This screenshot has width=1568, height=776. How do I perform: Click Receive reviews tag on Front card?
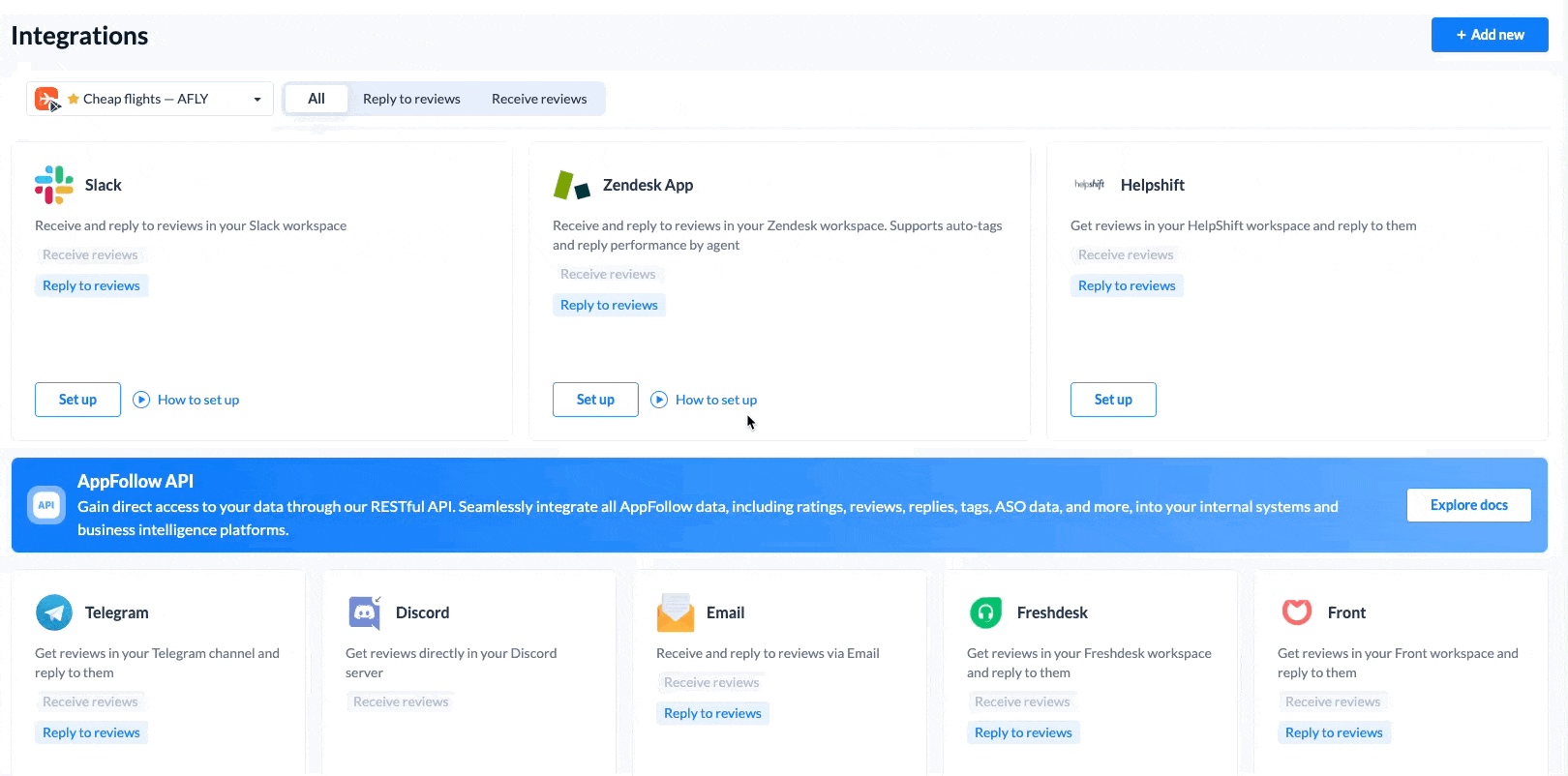point(1333,701)
